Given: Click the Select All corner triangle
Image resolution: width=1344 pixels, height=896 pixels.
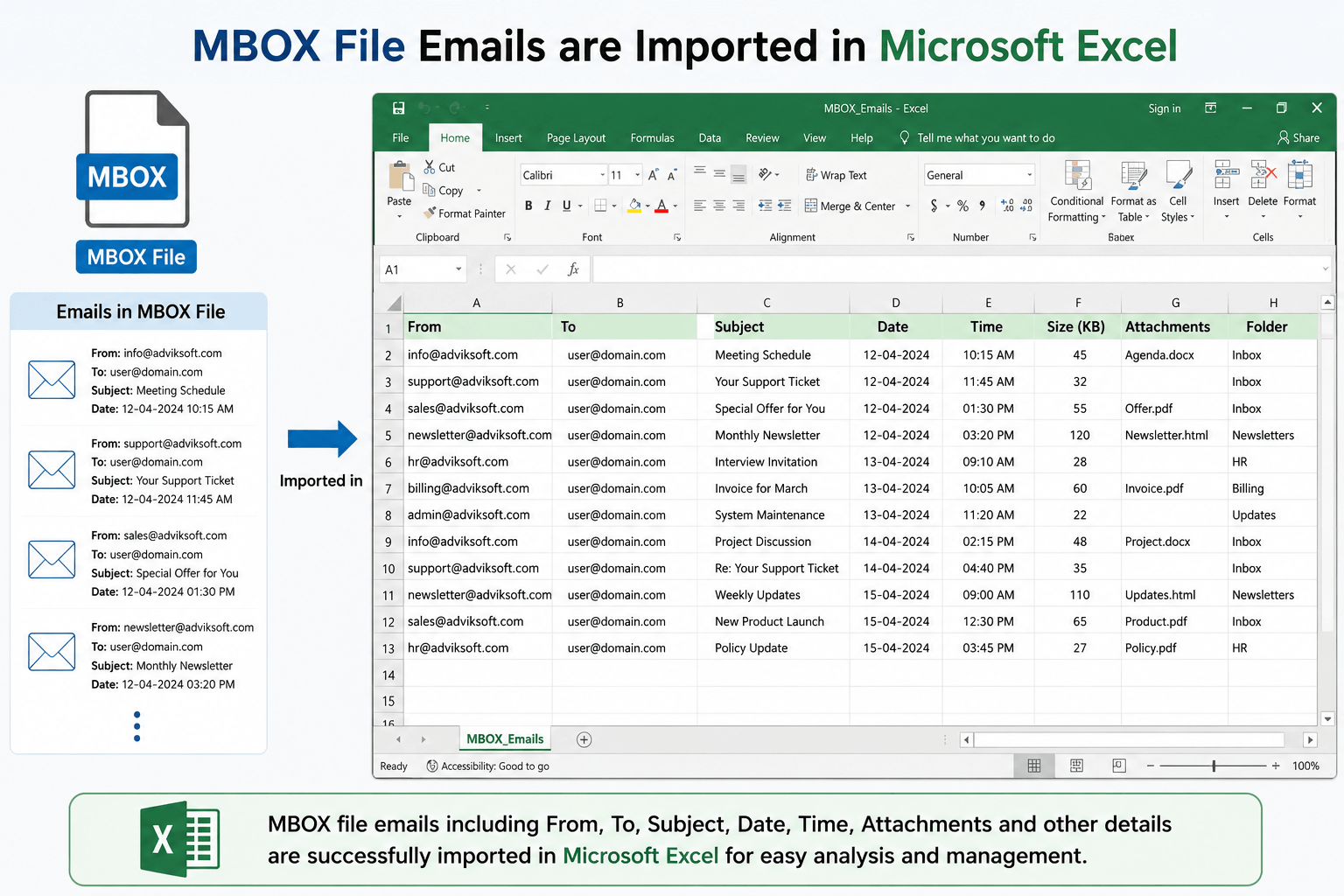Looking at the screenshot, I should click(x=393, y=304).
